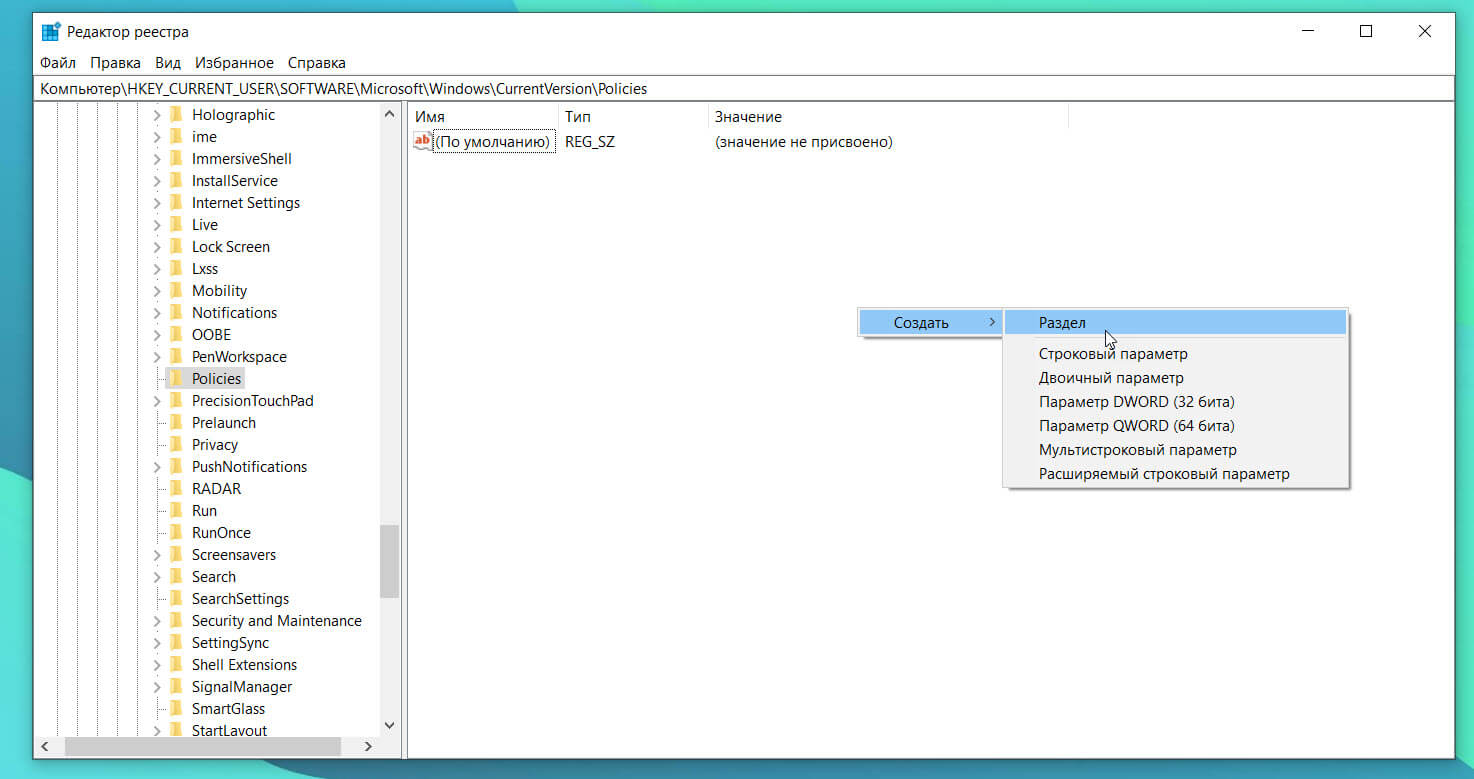
Task: Expand the Internet Settings key
Action: tap(157, 203)
